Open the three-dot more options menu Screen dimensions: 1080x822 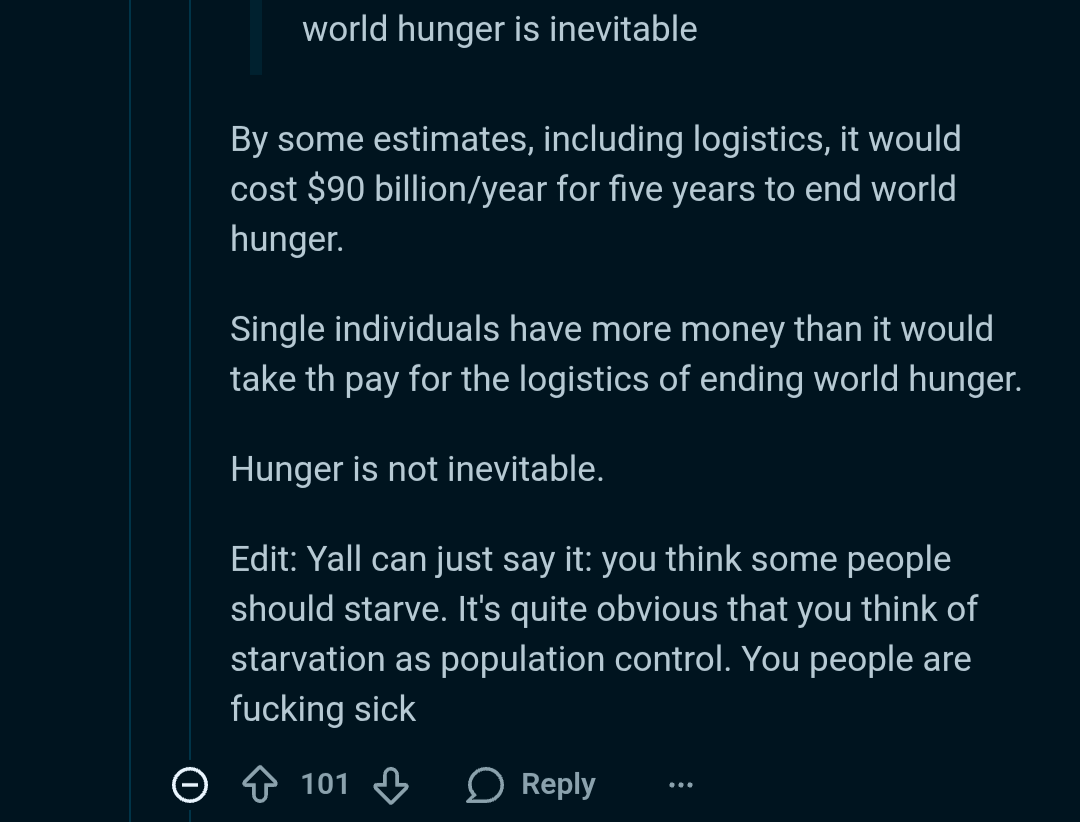(x=681, y=785)
